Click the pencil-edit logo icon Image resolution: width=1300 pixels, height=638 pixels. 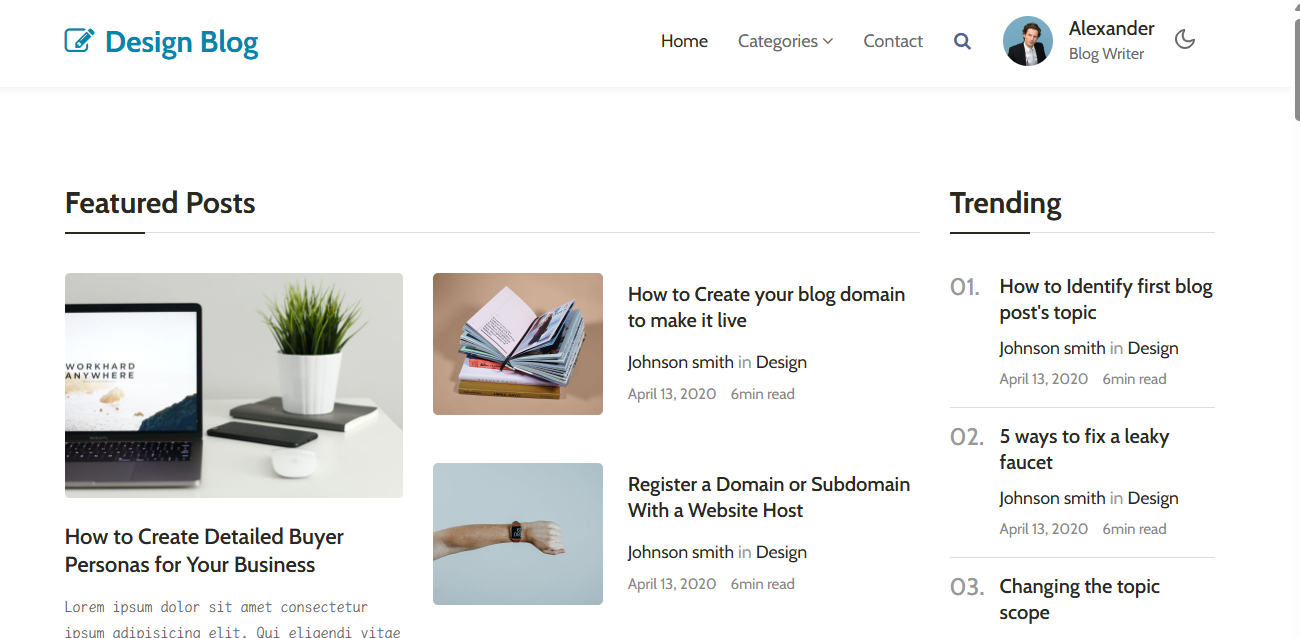pyautogui.click(x=80, y=41)
